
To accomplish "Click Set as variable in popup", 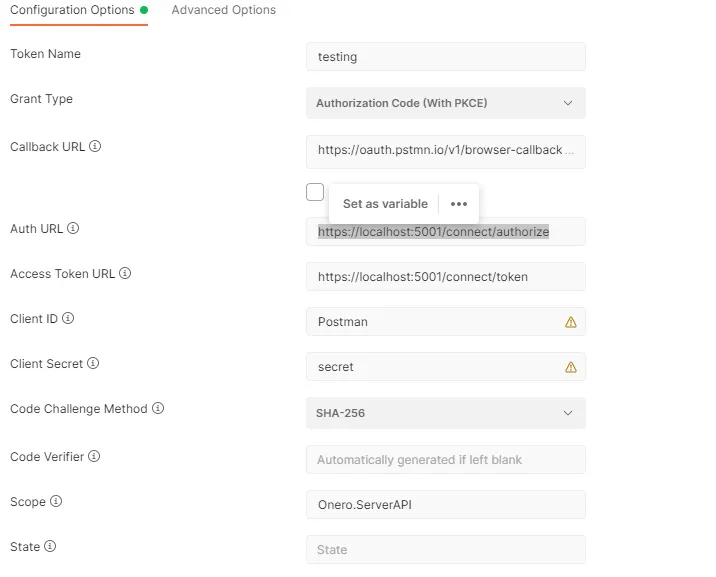I will coord(385,204).
